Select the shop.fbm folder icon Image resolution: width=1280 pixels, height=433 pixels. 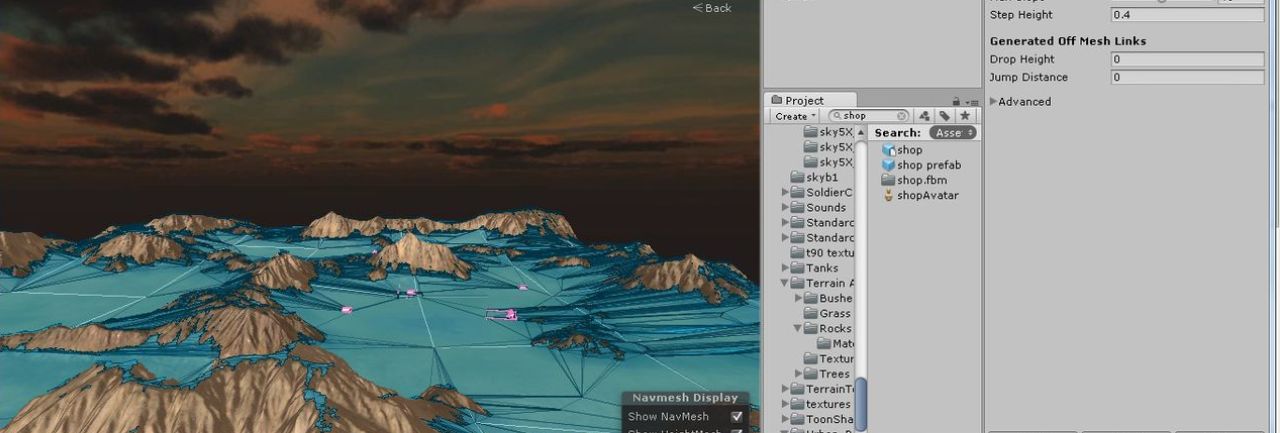point(888,180)
